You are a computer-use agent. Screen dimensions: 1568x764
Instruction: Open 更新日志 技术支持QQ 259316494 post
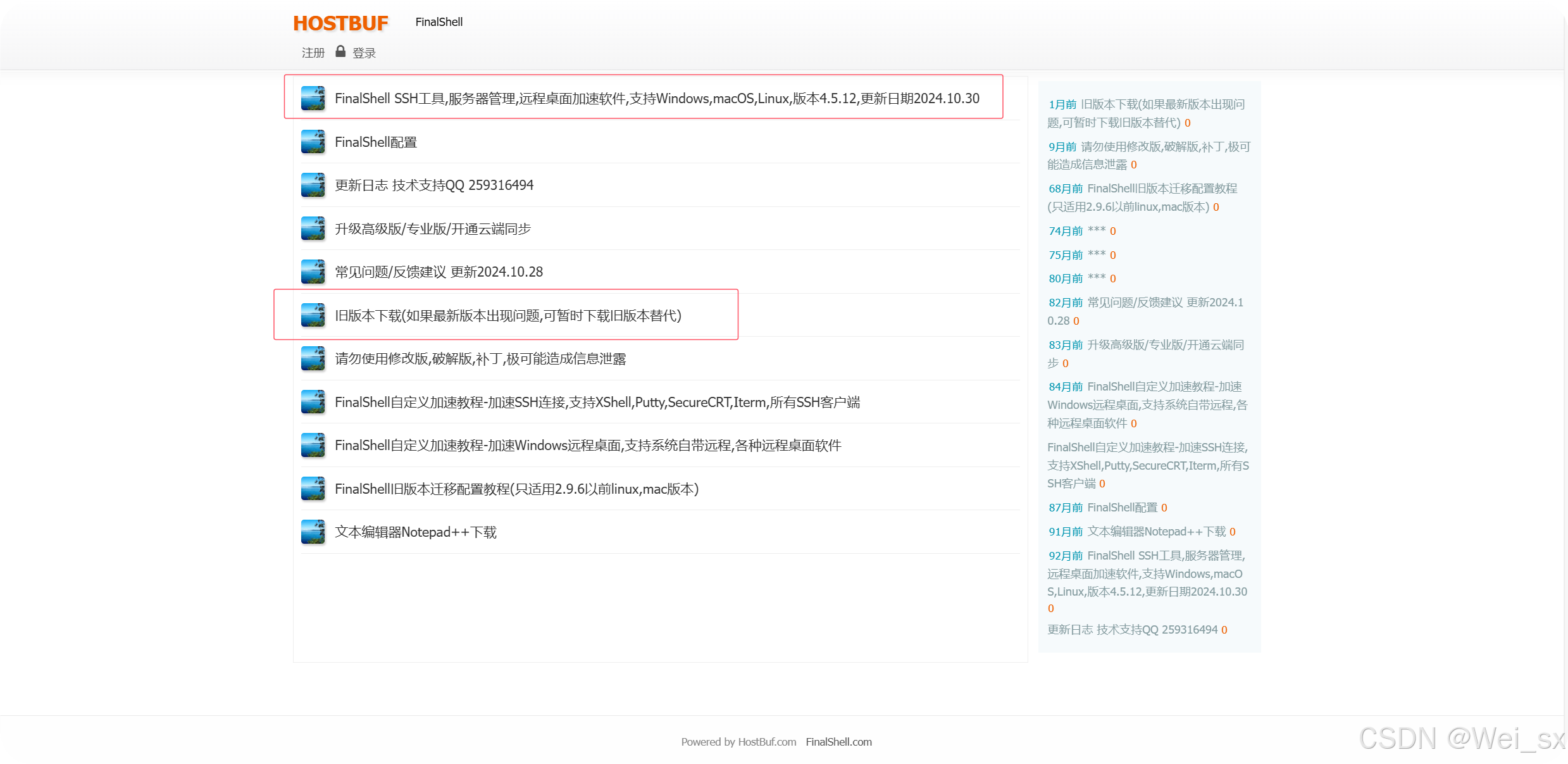click(434, 185)
